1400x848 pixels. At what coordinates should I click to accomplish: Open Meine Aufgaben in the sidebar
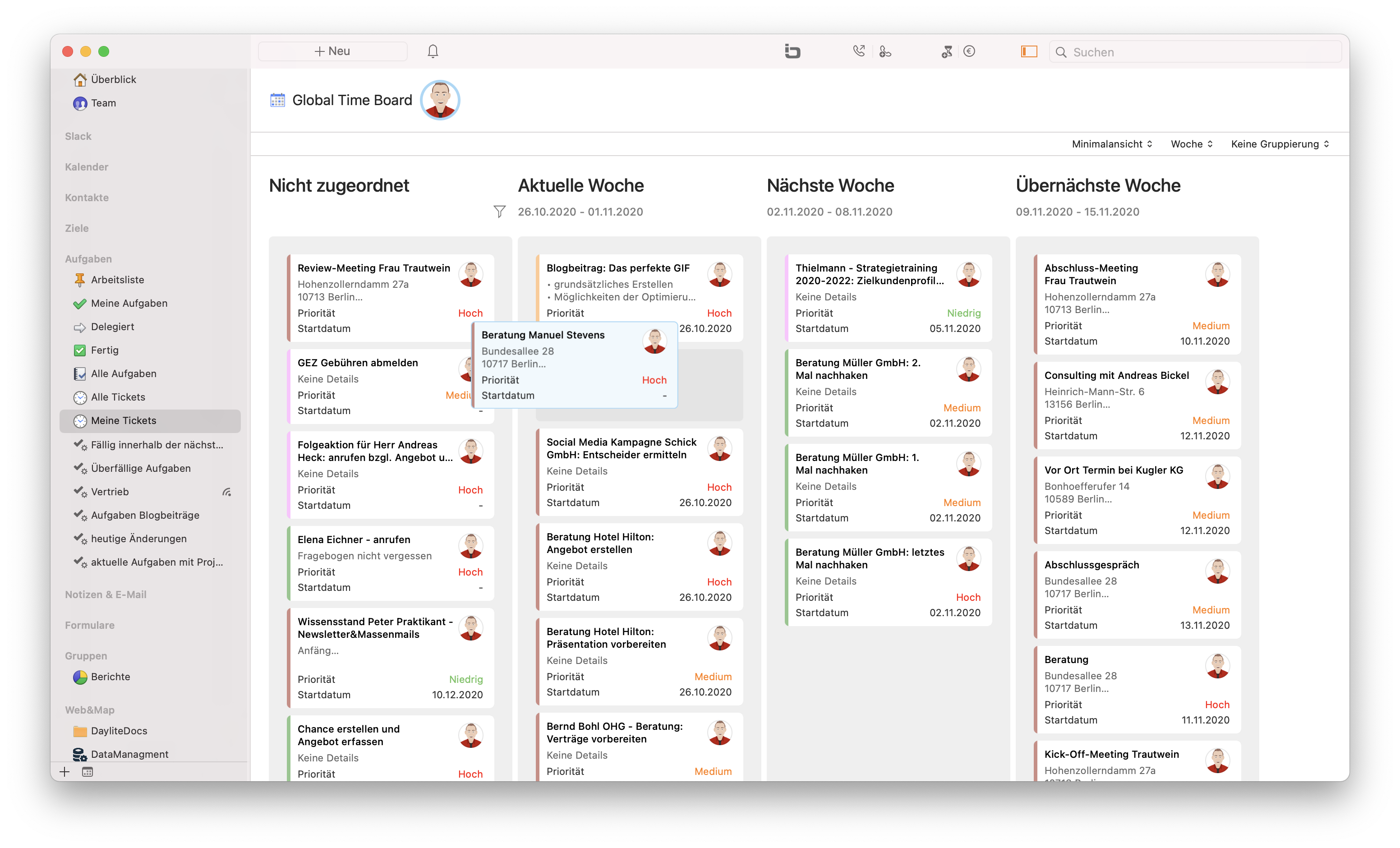[129, 303]
